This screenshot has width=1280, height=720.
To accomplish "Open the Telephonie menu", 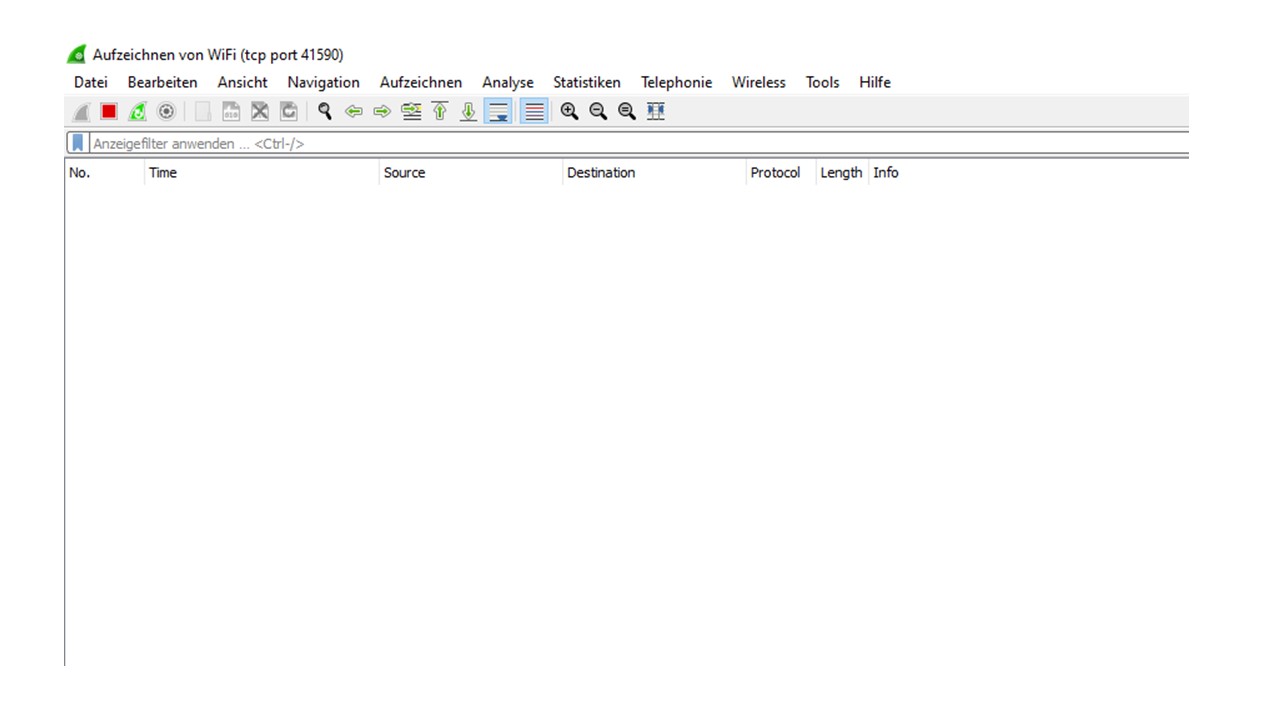I will point(677,83).
